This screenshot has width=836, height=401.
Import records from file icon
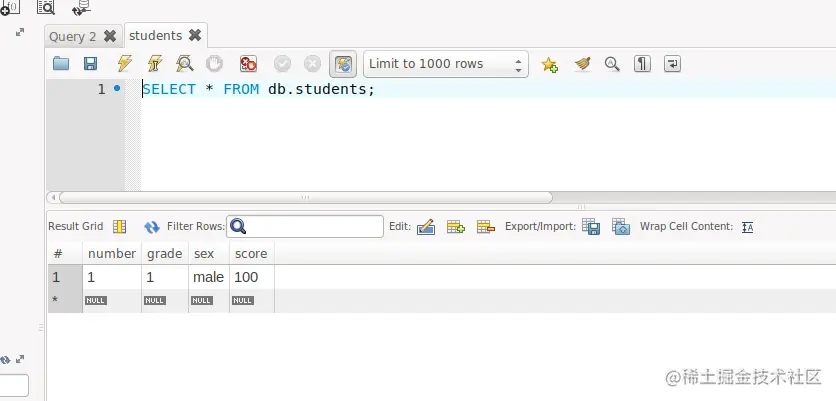pyautogui.click(x=621, y=227)
